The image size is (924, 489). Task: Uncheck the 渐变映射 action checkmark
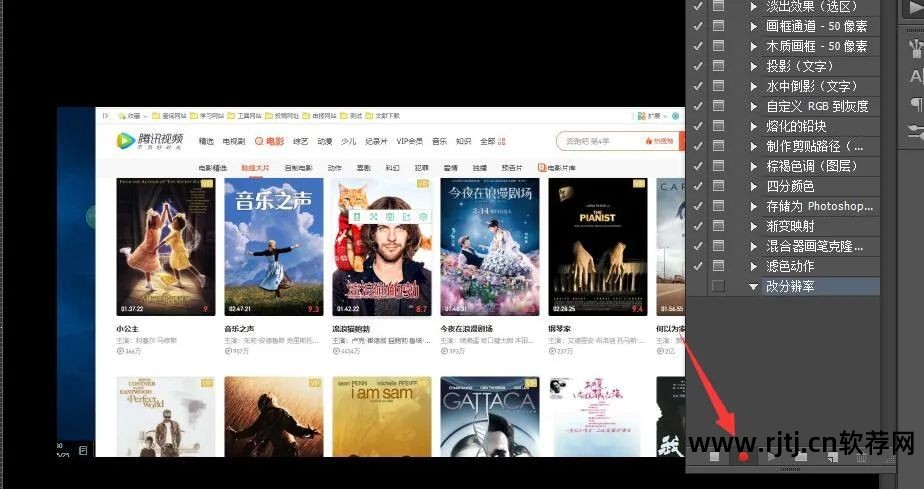coord(698,226)
